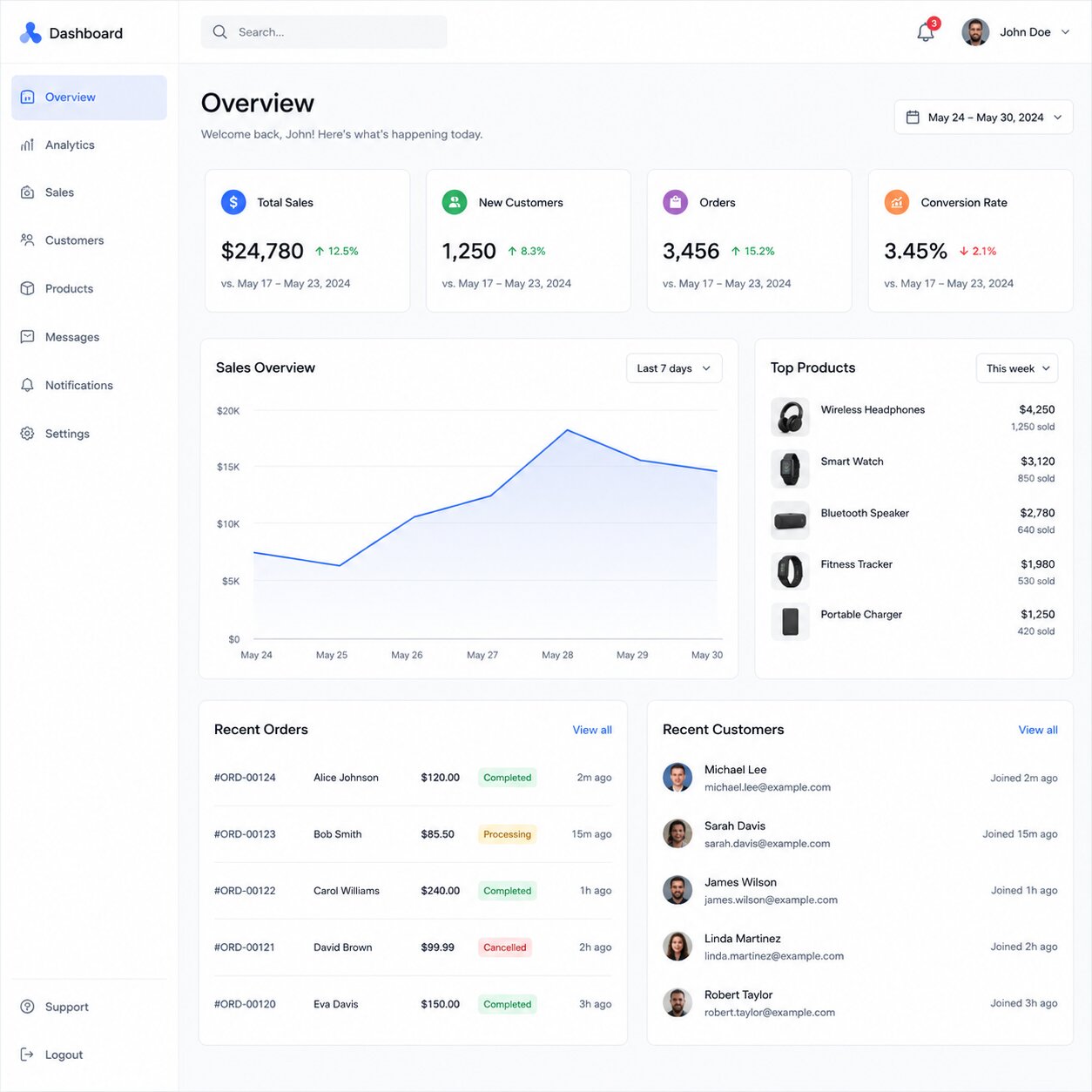
Task: Open the May 24 – May 30 date range dropdown
Action: click(984, 118)
